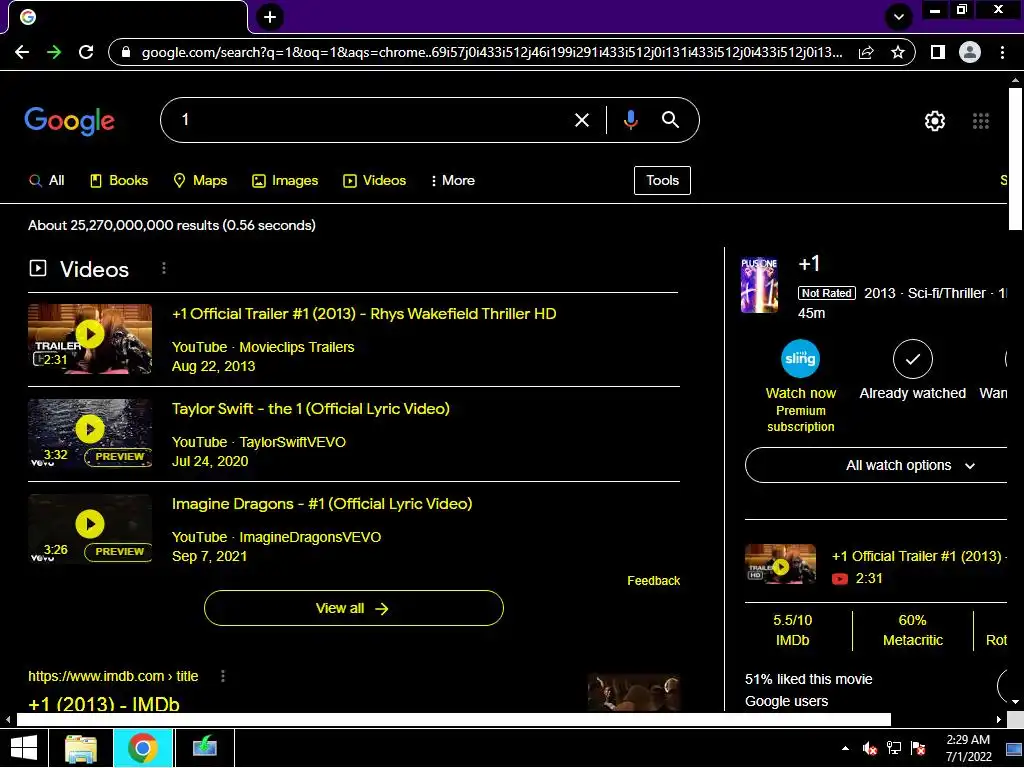Click the vertical page scrollbar
Screen dimensions: 1024x768
[x=1015, y=159]
